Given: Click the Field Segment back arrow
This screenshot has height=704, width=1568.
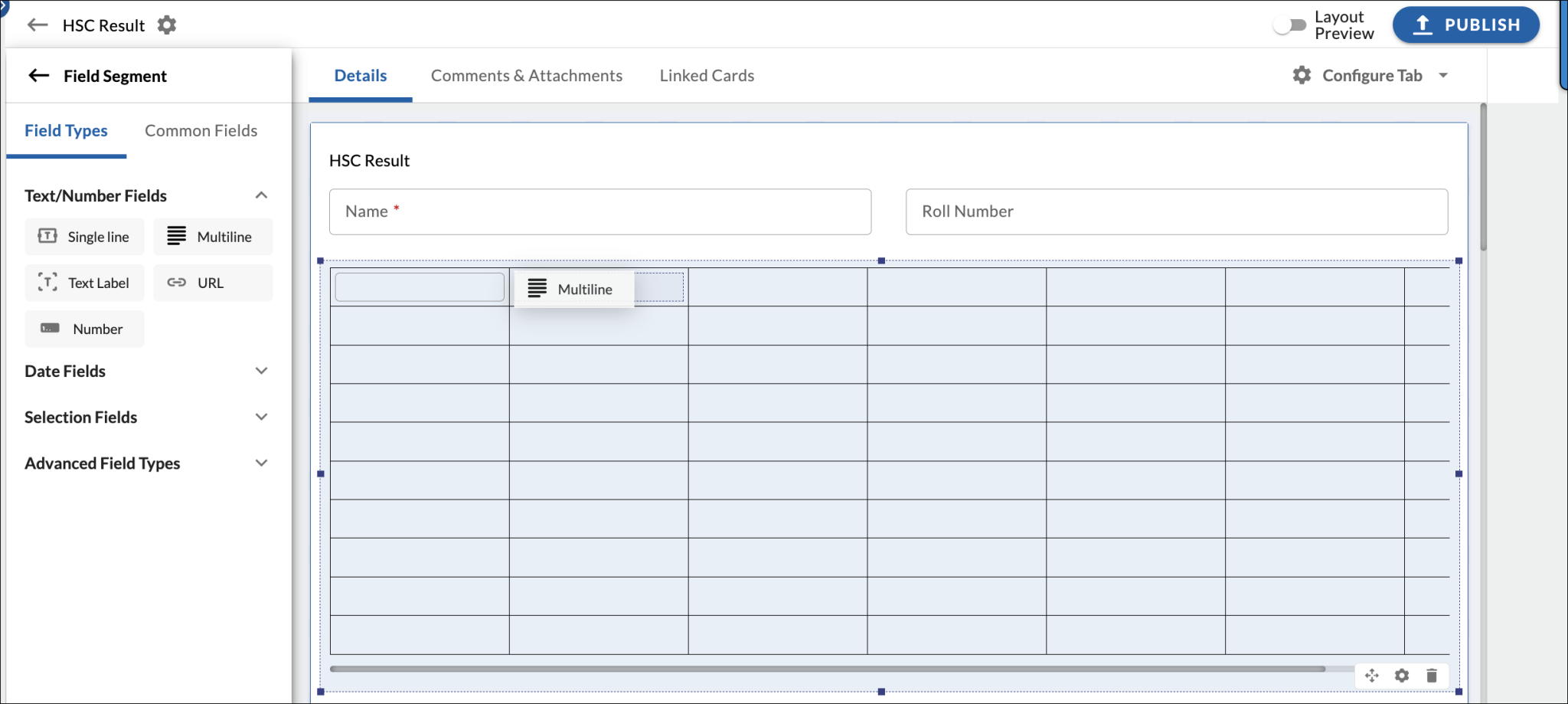Looking at the screenshot, I should coord(39,75).
